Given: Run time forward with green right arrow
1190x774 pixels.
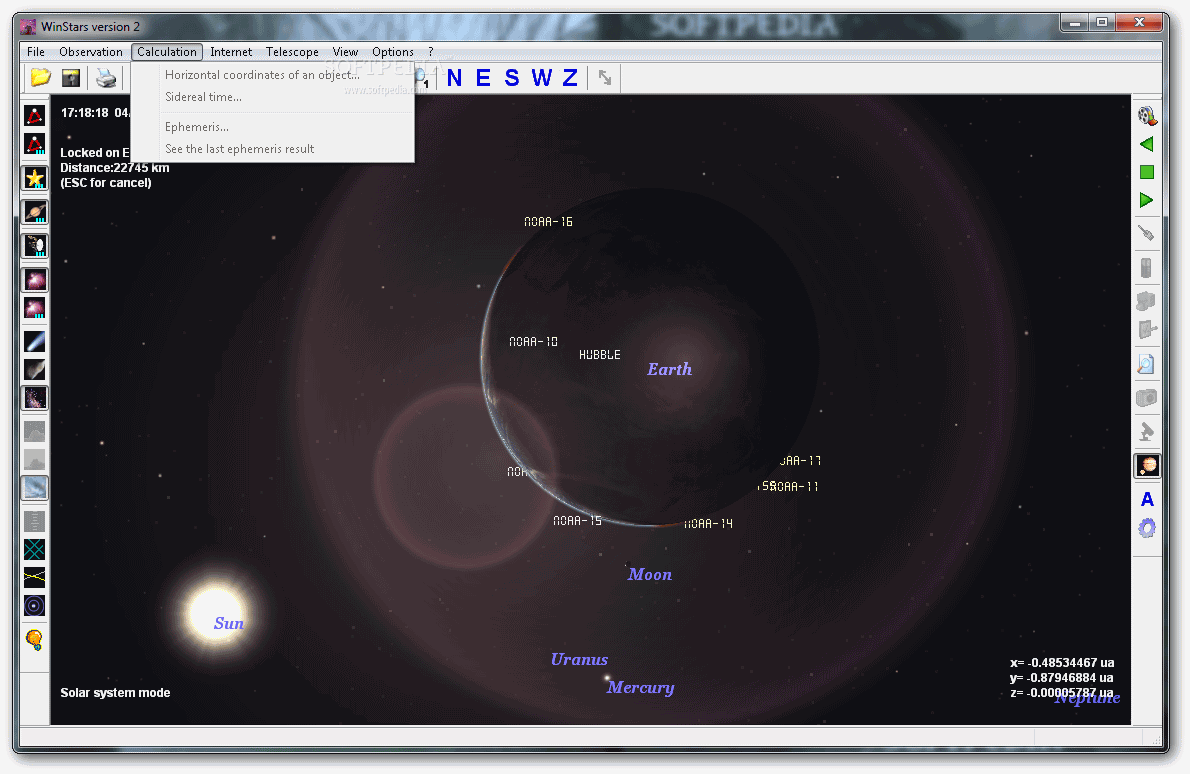Looking at the screenshot, I should pos(1147,200).
